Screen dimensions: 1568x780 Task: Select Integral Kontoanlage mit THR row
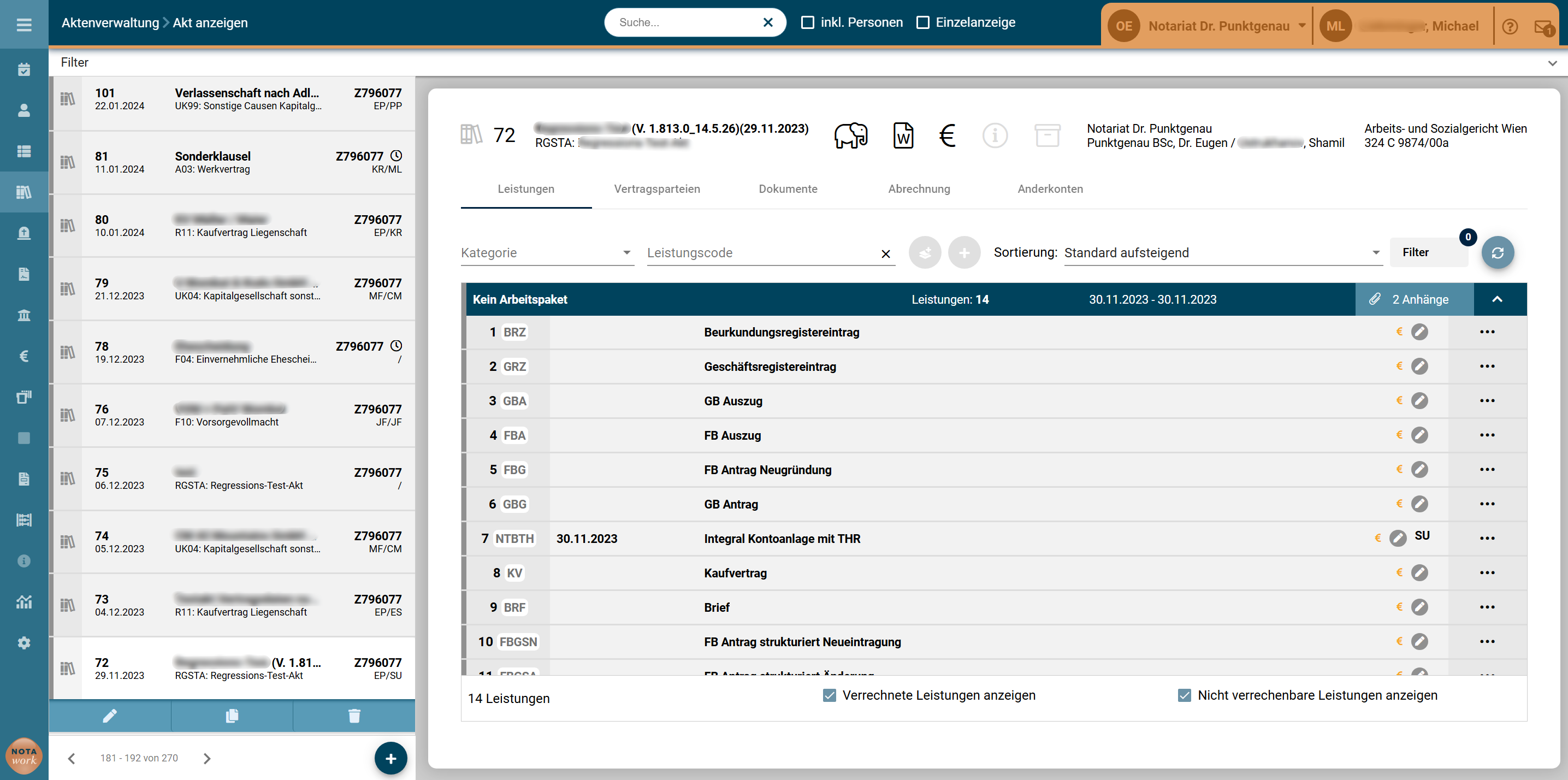994,538
